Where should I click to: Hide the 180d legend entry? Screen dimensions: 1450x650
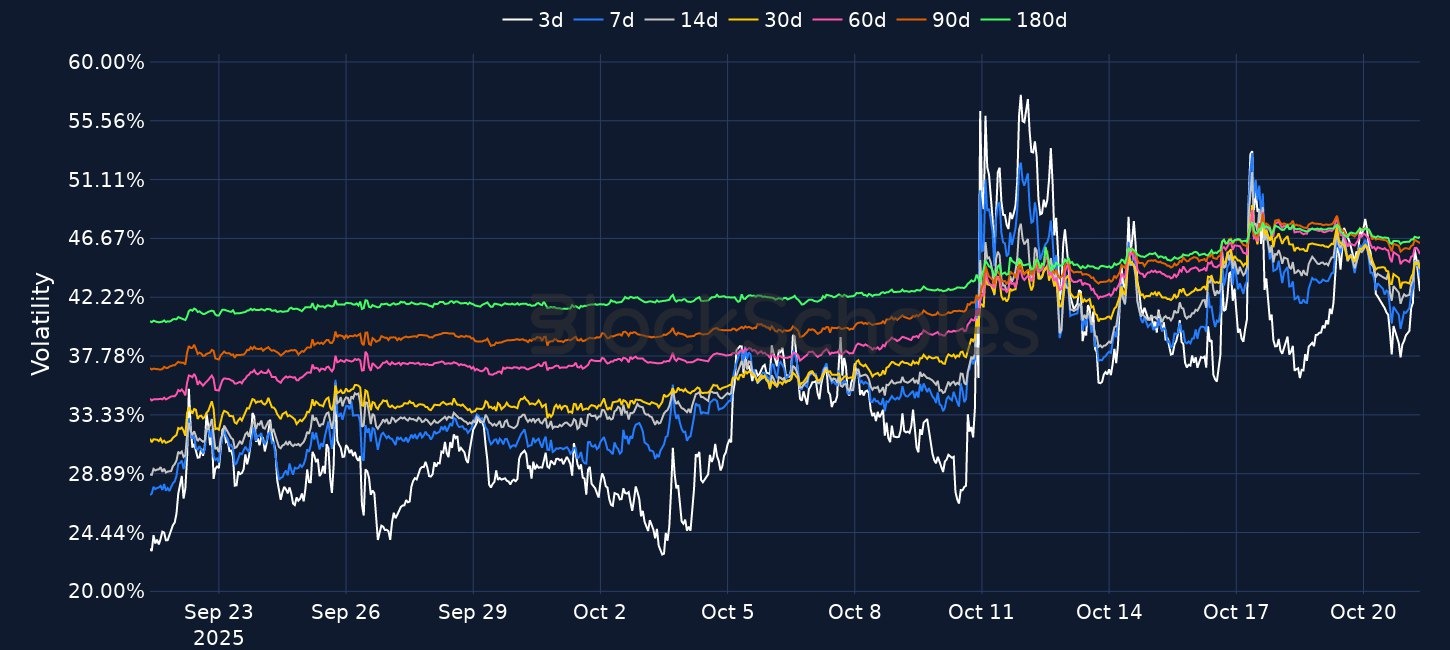point(1023,20)
